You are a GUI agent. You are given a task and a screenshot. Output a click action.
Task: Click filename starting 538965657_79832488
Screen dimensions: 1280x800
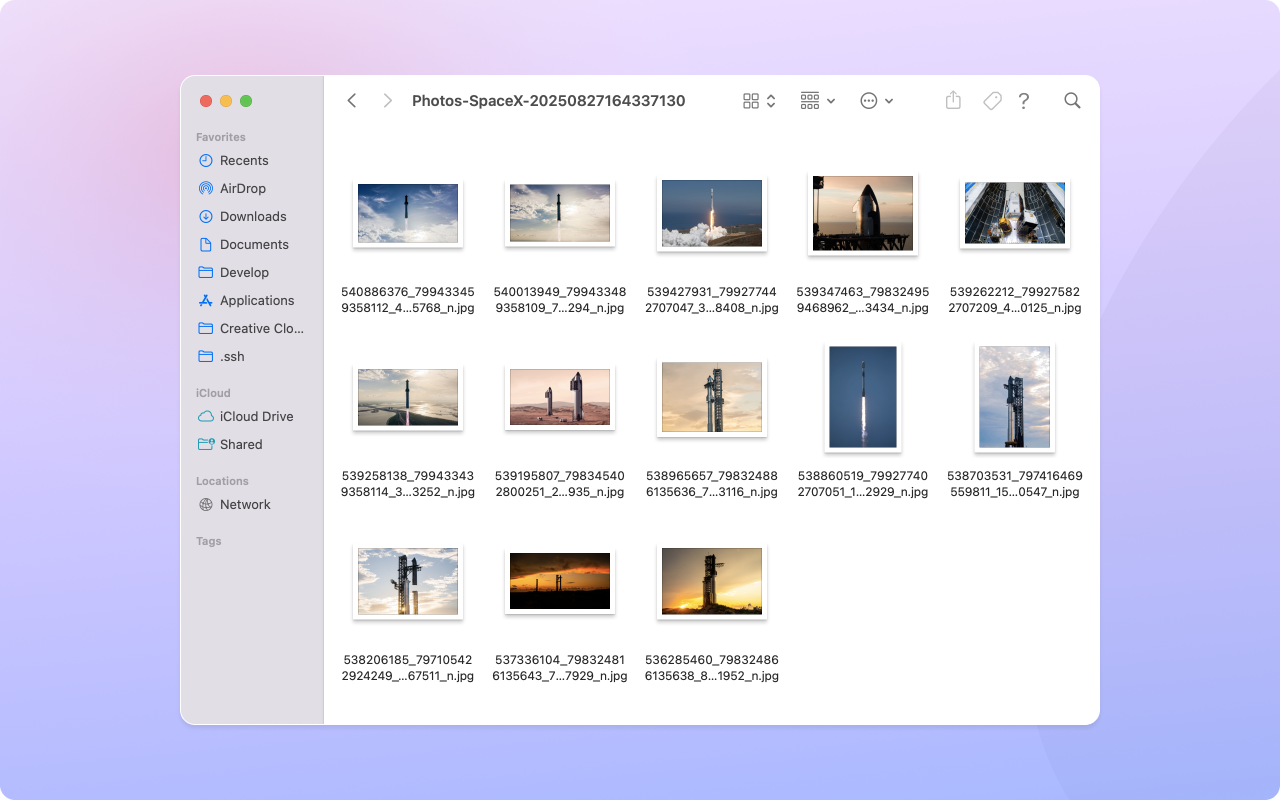pyautogui.click(x=712, y=484)
